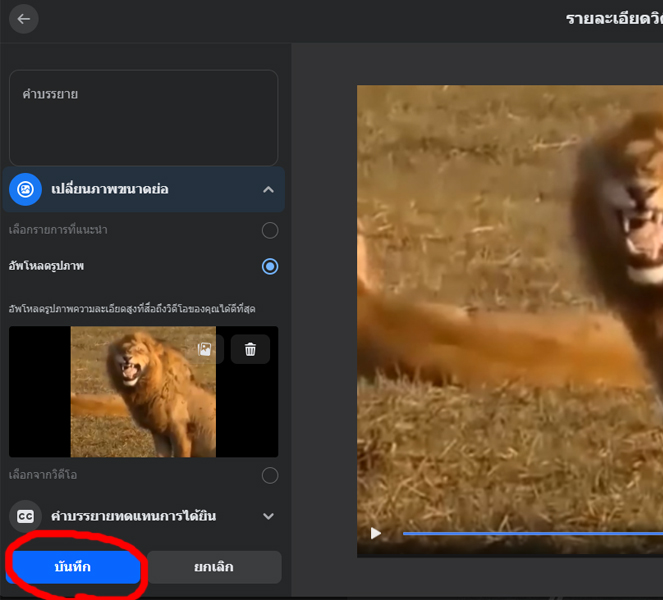Viewport: 663px width, 600px height.
Task: Select the suggested items radio button
Action: click(x=270, y=230)
